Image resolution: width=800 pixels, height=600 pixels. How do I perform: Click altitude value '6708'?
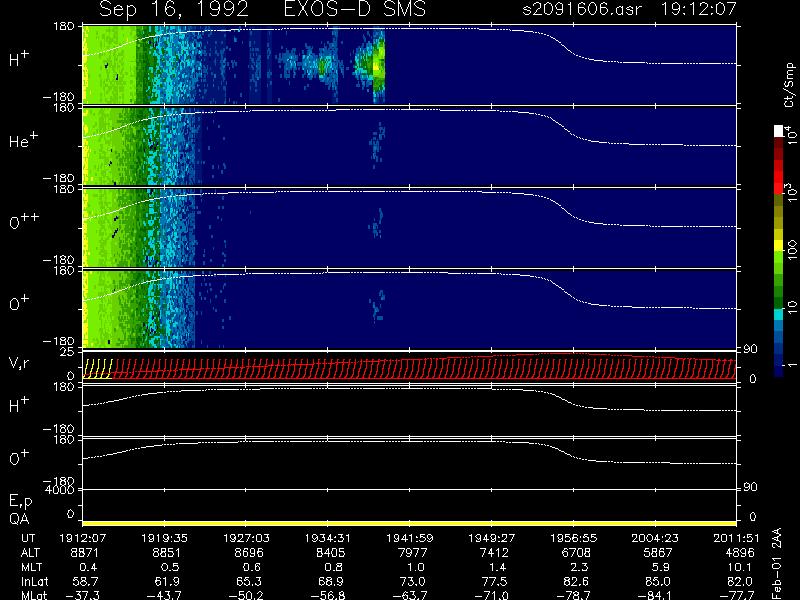pyautogui.click(x=576, y=553)
